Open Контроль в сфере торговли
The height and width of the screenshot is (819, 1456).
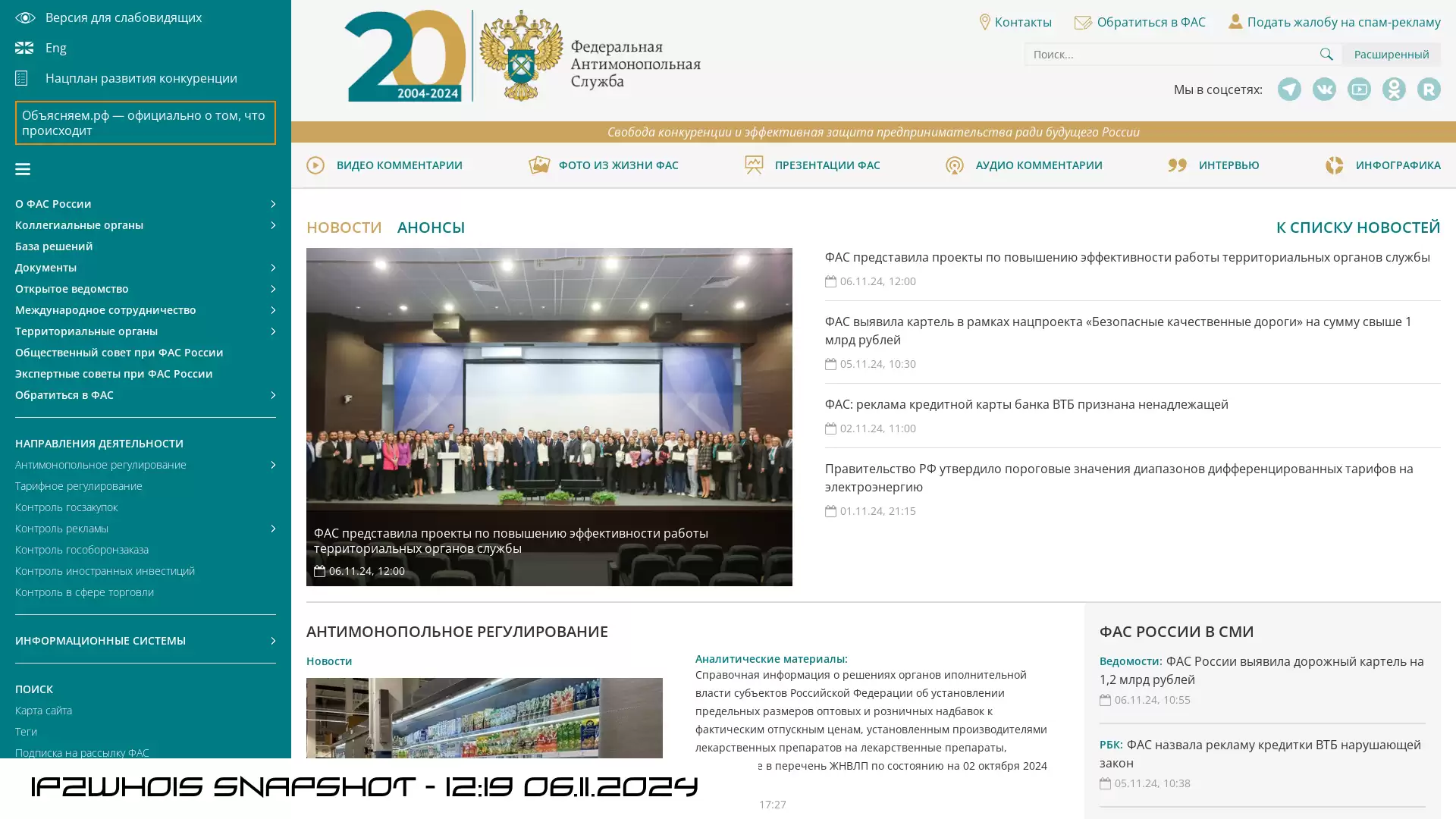click(x=84, y=592)
